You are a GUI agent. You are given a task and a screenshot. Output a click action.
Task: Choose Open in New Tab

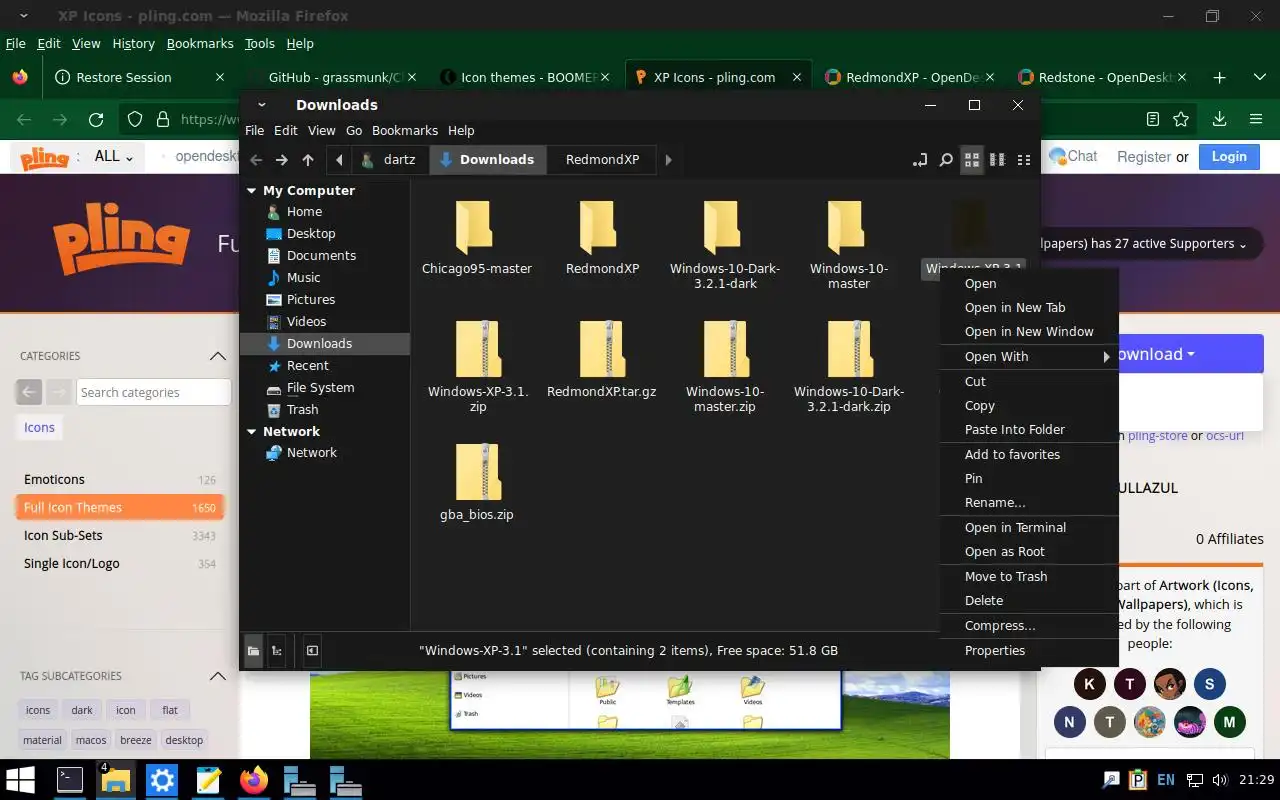(1029, 307)
